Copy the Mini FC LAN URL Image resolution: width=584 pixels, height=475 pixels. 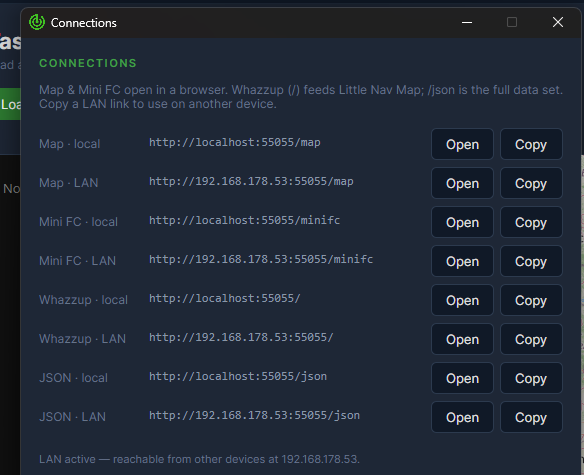tap(531, 261)
